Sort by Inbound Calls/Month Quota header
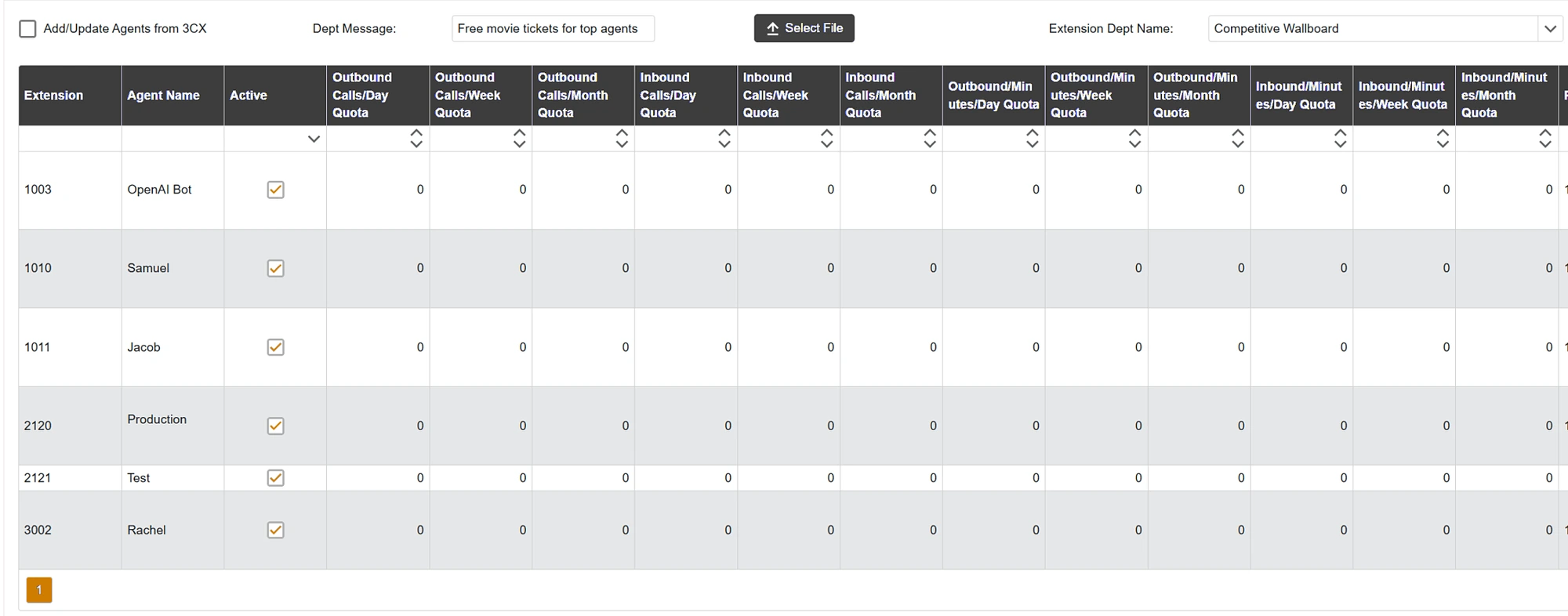The height and width of the screenshot is (616, 1568). tap(891, 96)
